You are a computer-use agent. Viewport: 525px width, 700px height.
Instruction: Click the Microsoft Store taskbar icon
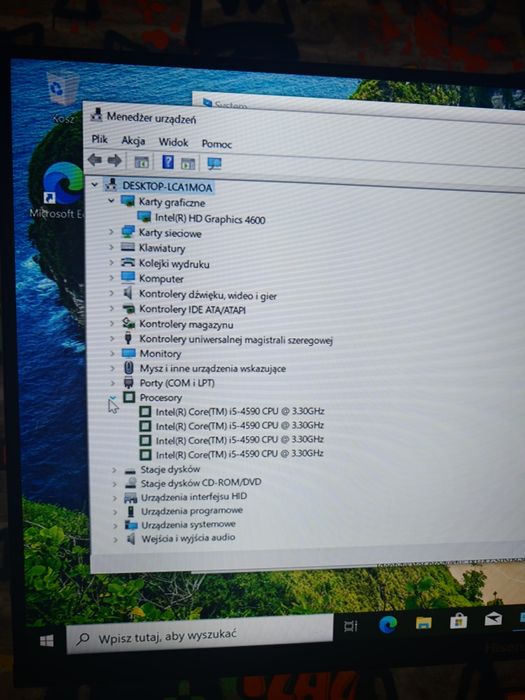pos(458,620)
